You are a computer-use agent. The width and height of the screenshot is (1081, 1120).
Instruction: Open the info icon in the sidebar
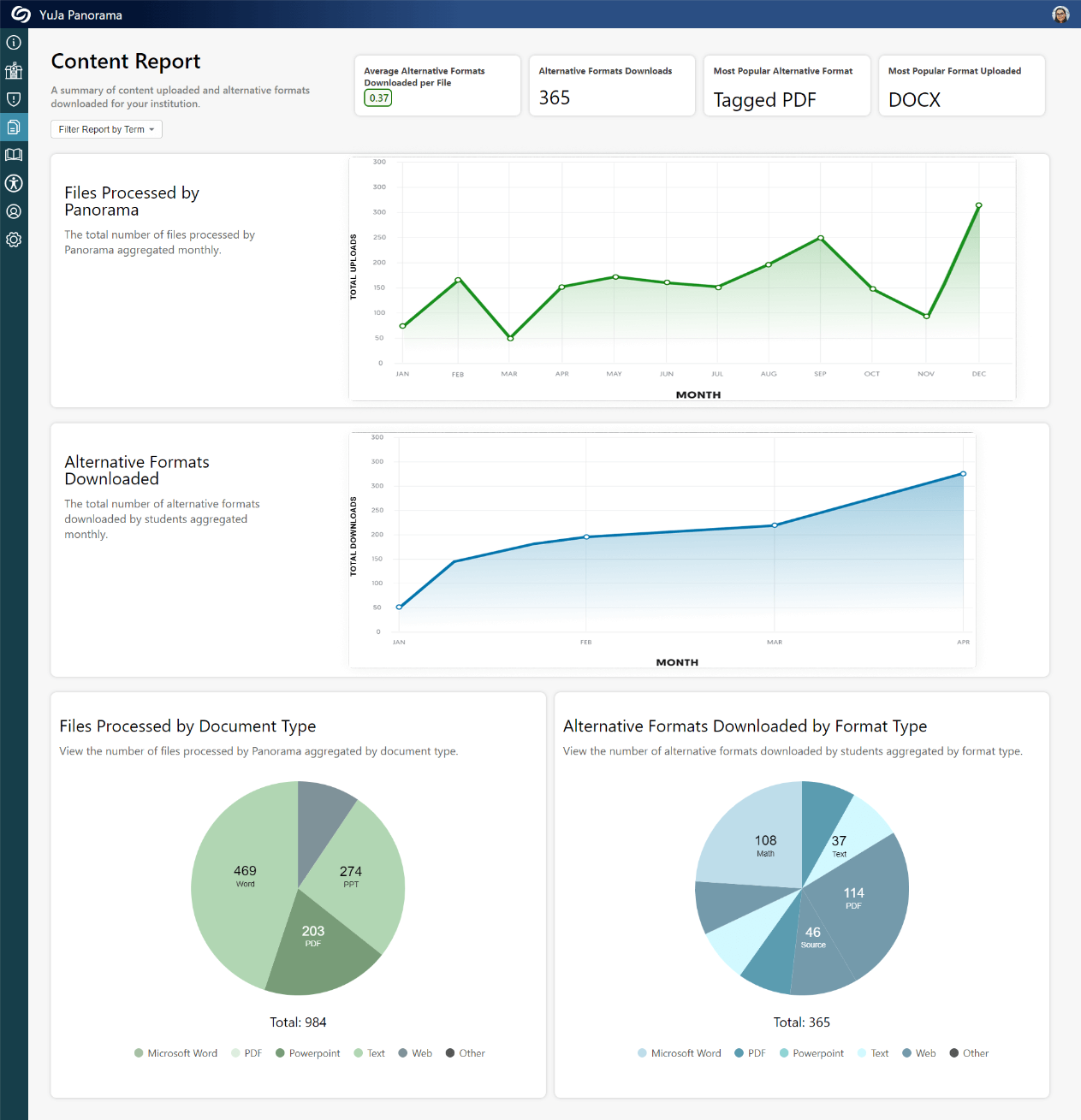14,42
